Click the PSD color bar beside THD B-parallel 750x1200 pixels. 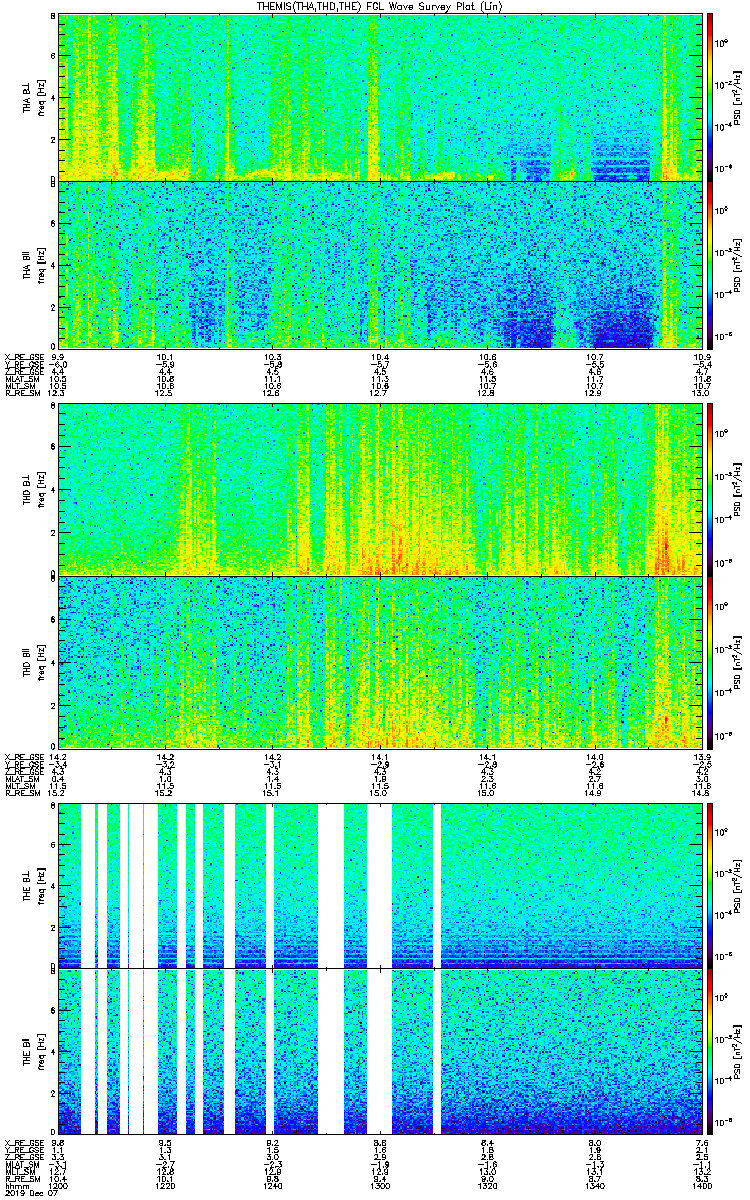[x=710, y=661]
